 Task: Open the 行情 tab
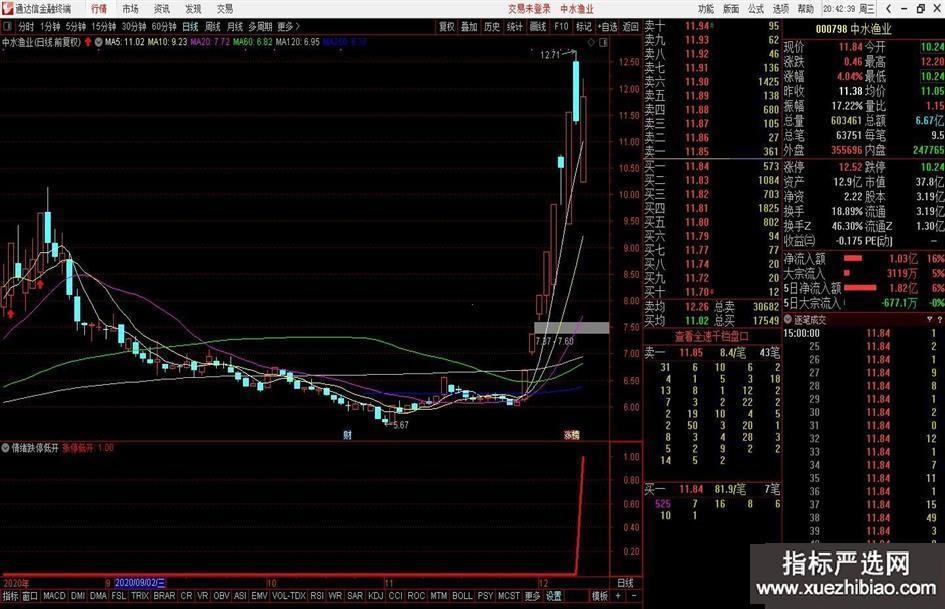(99, 8)
